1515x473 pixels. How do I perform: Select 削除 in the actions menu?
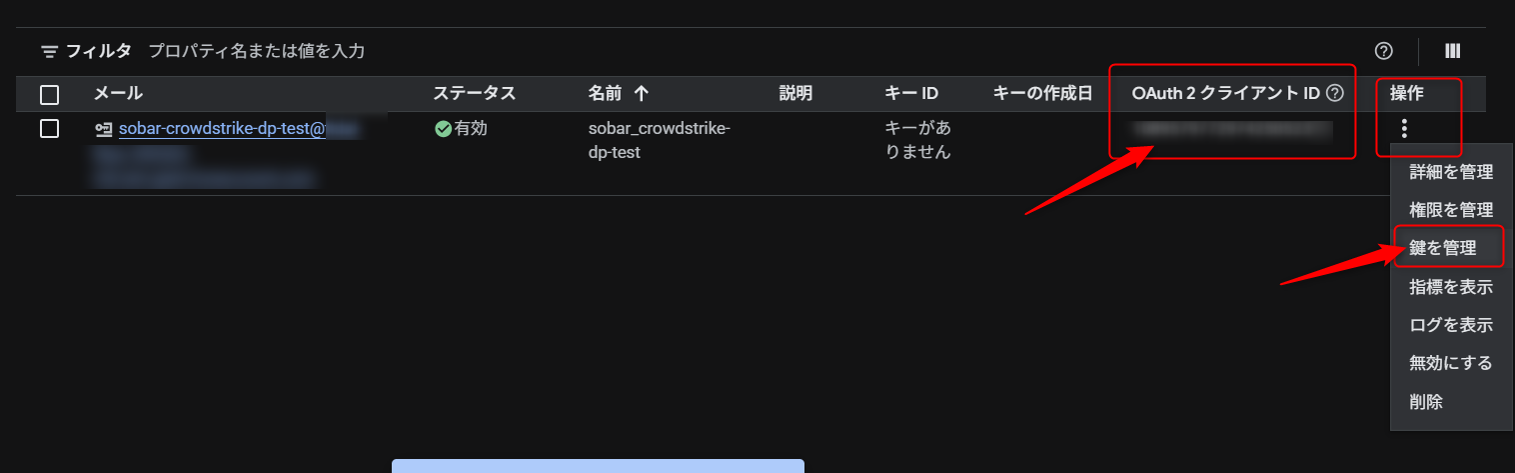coord(1451,401)
